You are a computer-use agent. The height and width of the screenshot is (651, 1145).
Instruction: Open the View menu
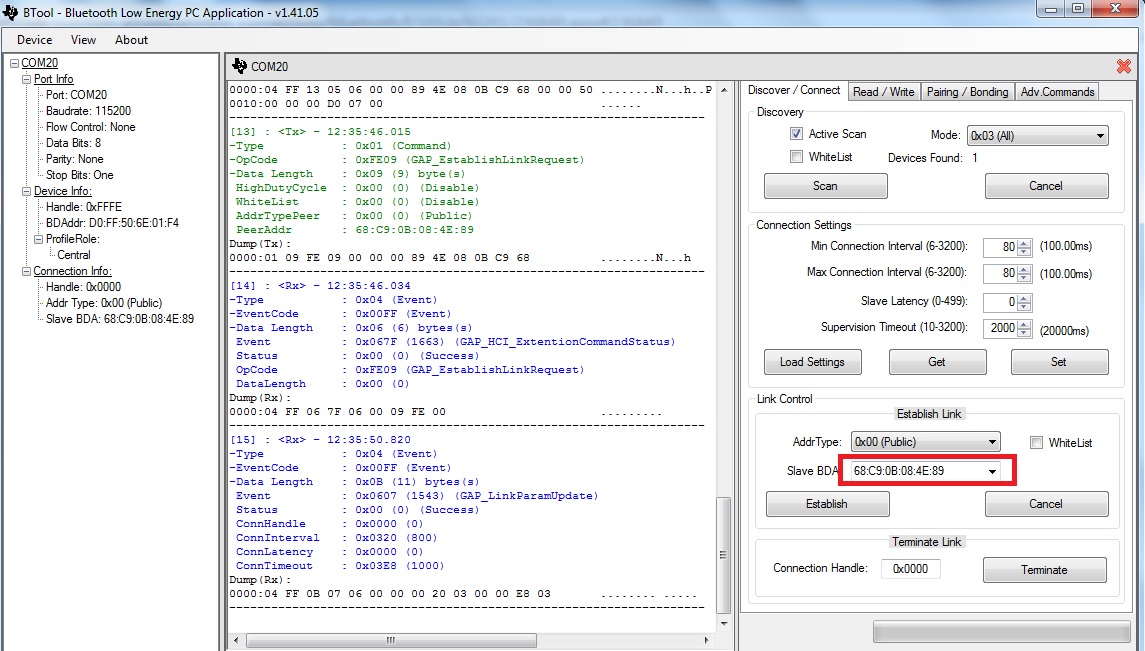point(83,40)
